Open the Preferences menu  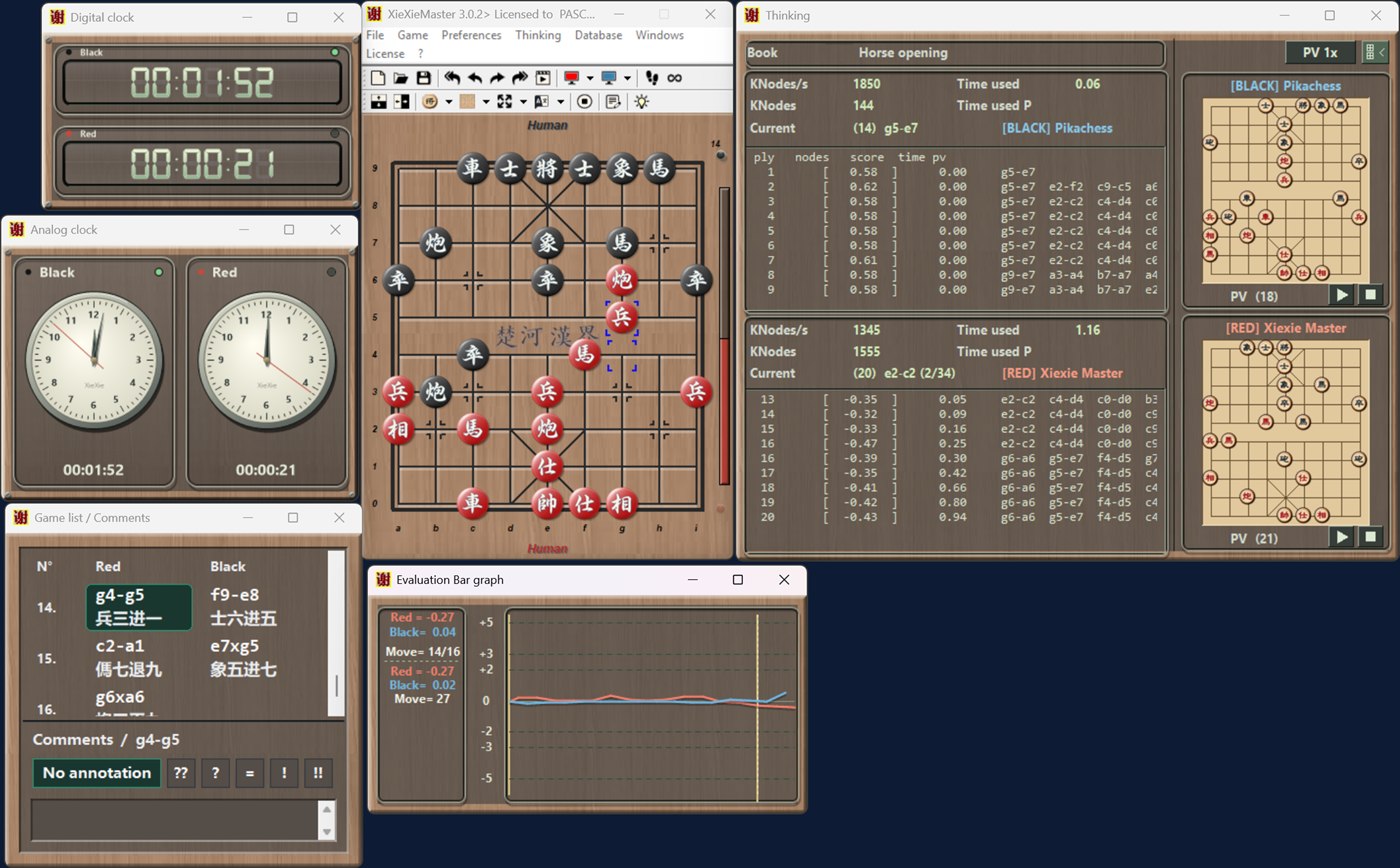pyautogui.click(x=471, y=35)
